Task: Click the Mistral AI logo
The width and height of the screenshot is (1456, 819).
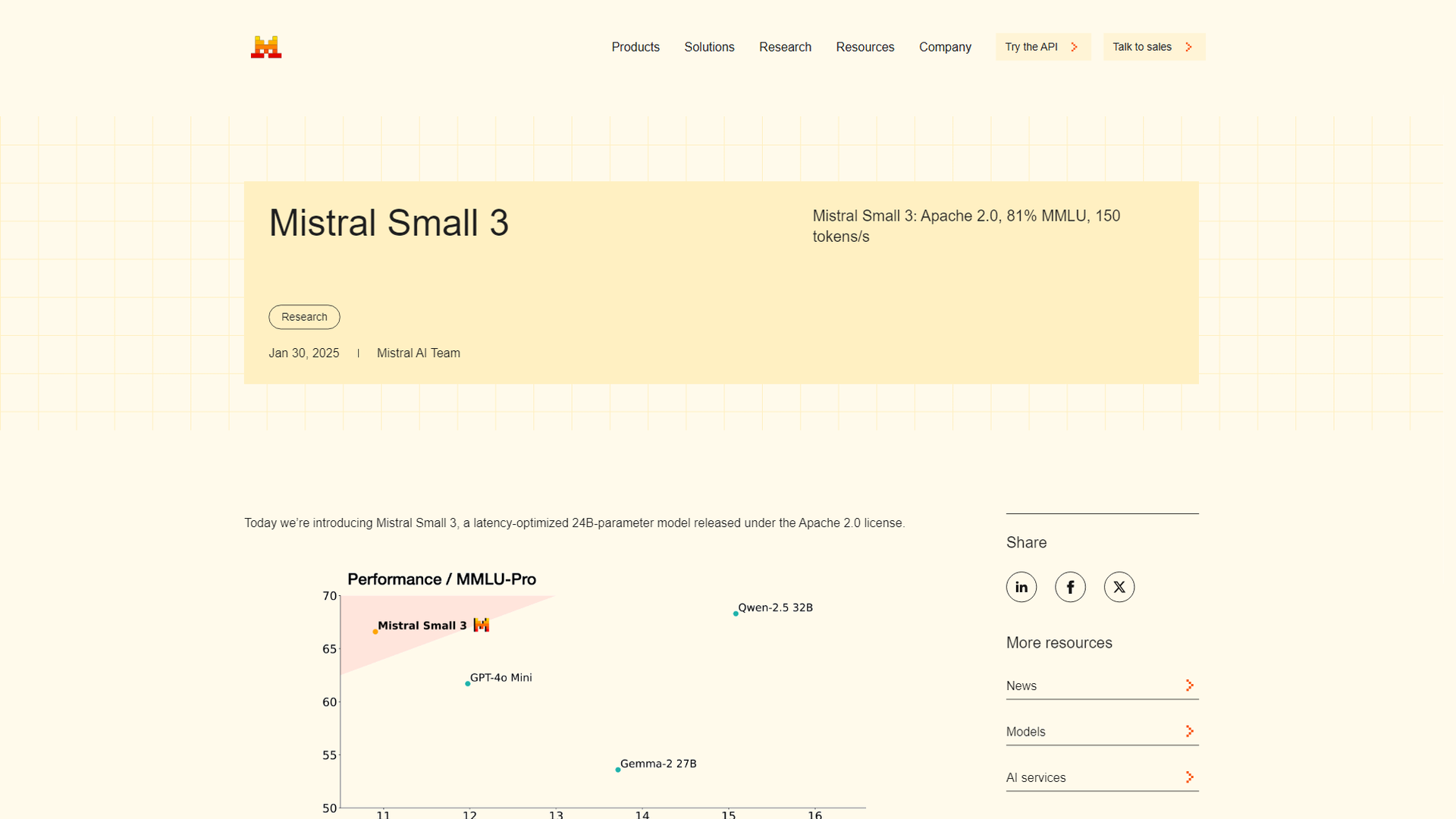Action: pos(266,47)
